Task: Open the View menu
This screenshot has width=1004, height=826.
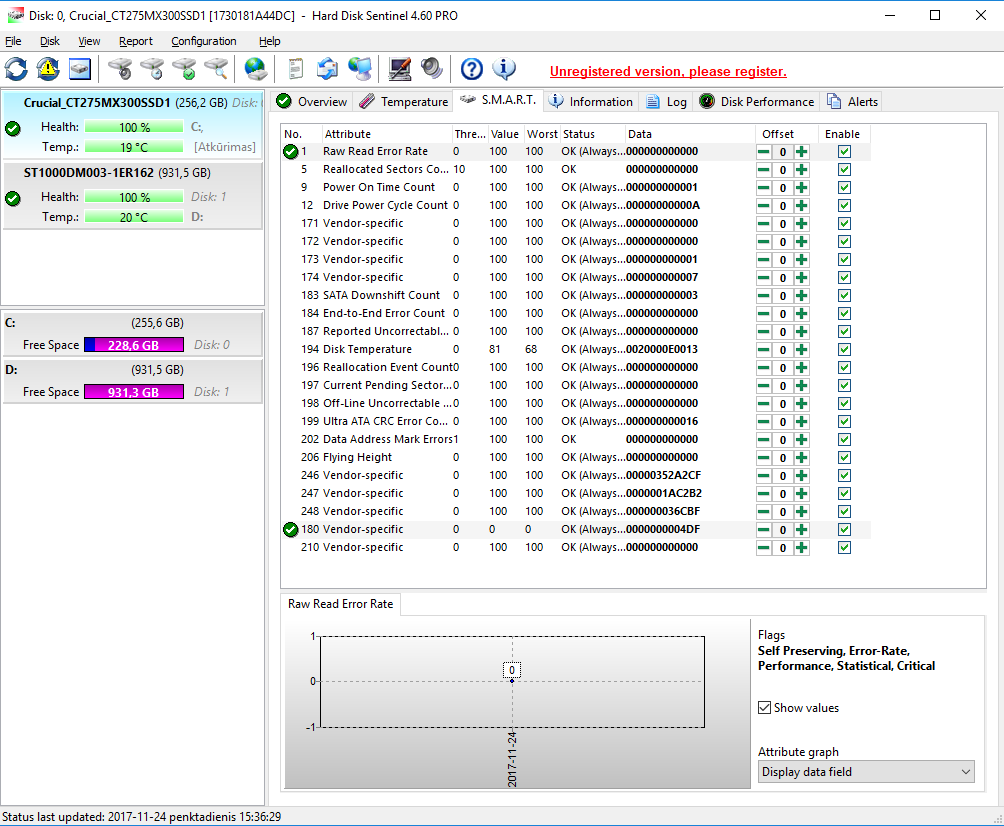Action: (x=89, y=41)
